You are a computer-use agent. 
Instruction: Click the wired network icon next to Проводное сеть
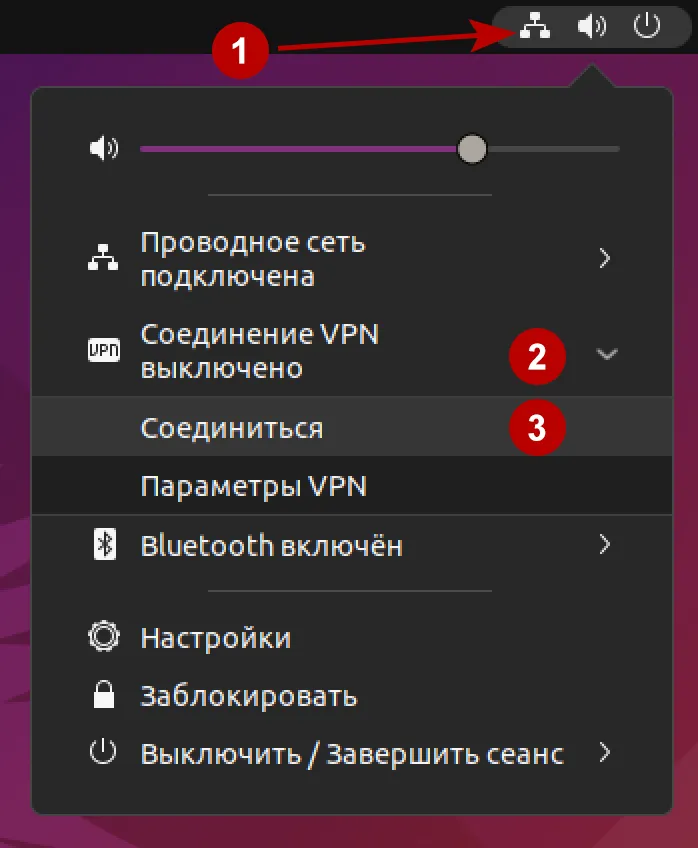click(105, 258)
